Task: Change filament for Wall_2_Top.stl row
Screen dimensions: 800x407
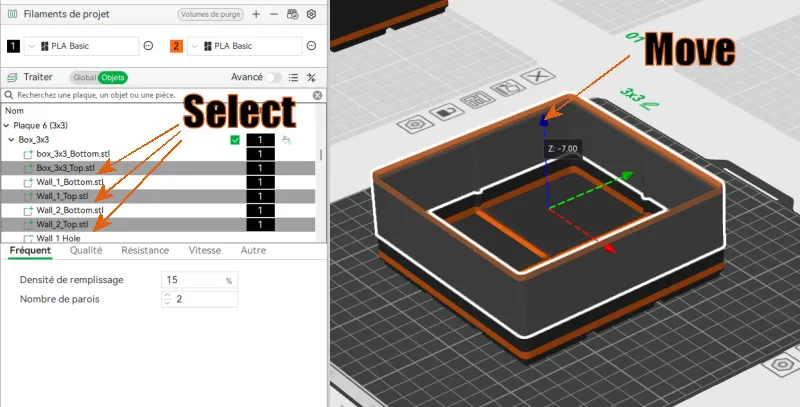Action: 260,224
